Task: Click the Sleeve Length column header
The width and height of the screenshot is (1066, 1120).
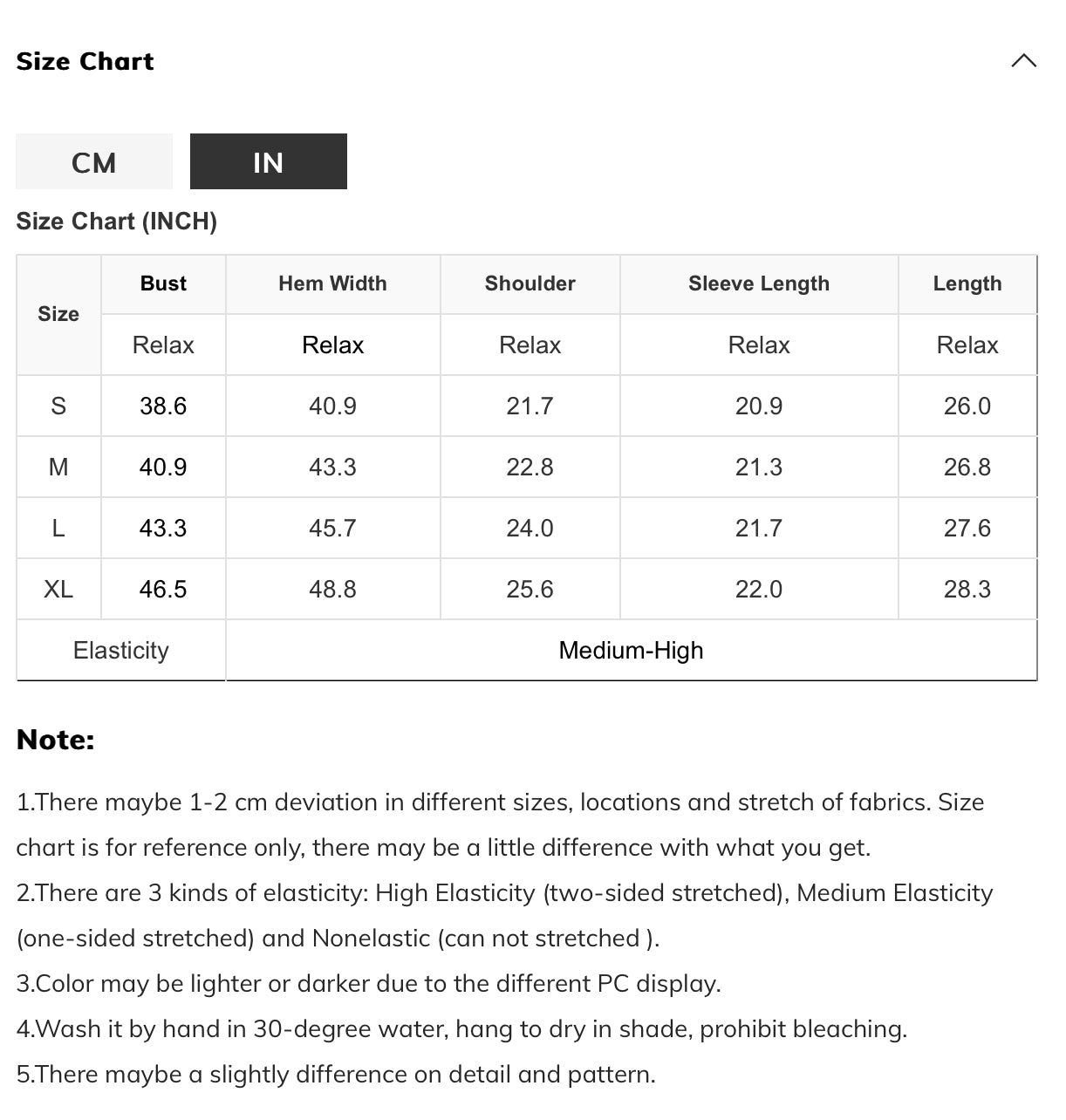Action: [x=759, y=283]
